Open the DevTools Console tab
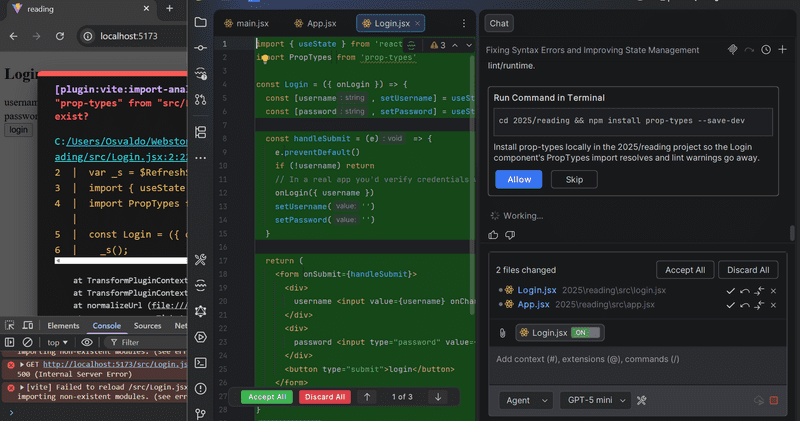This screenshot has width=800, height=421. point(107,326)
